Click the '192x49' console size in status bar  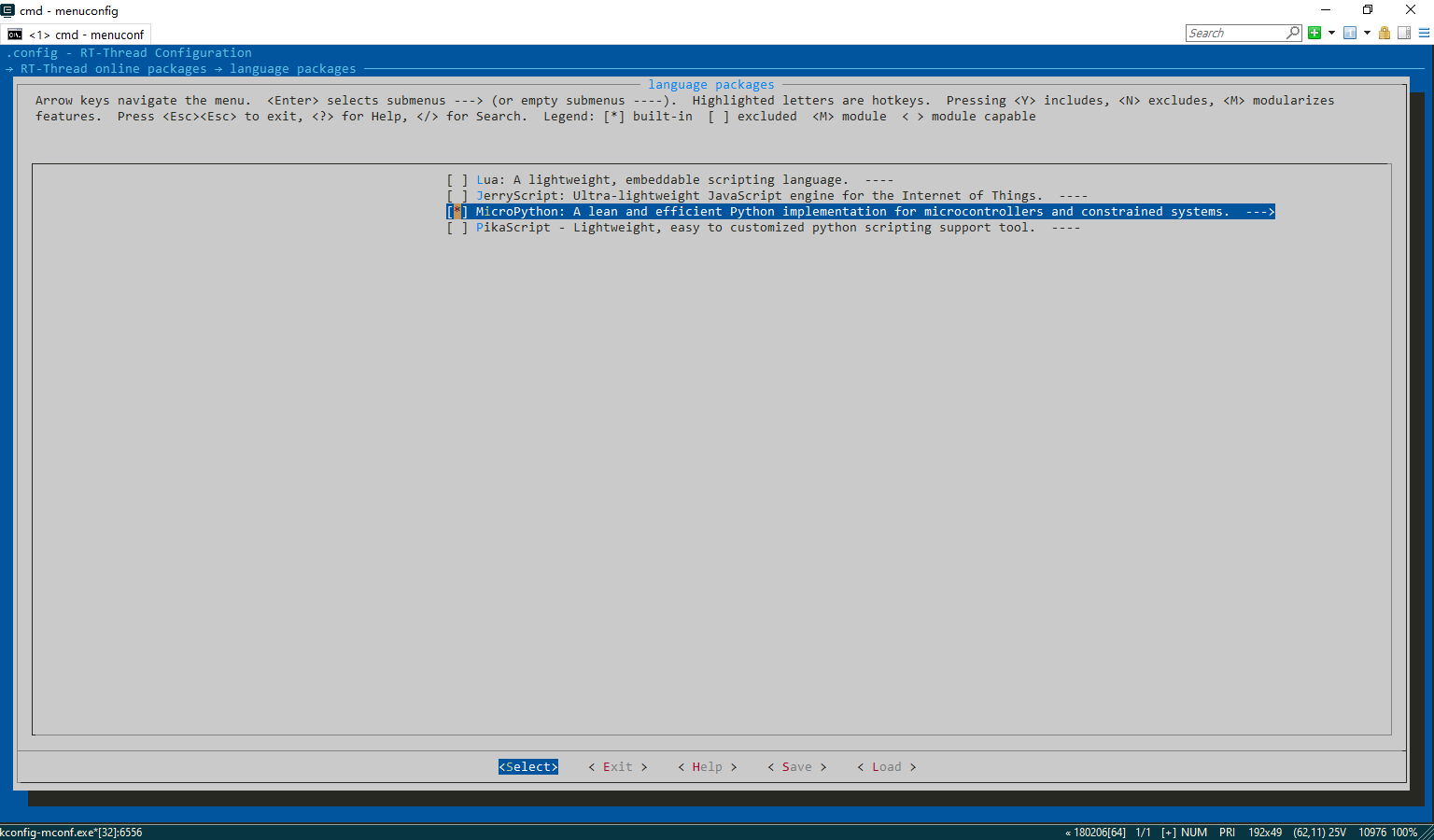[x=1265, y=832]
